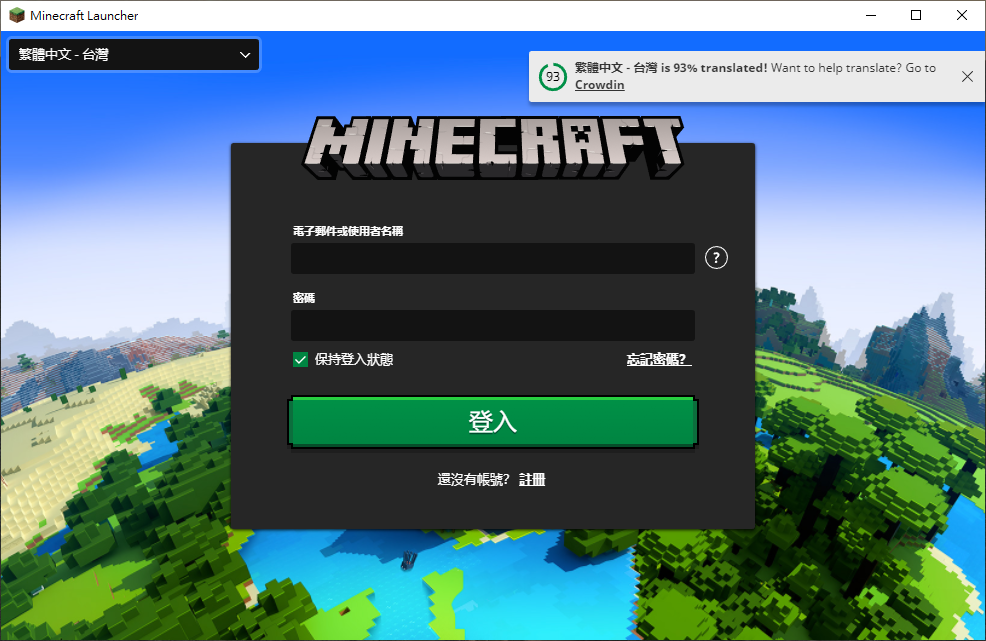Screen dimensions: 986x641
Task: Click the 註冊 sign-up link
Action: click(x=532, y=480)
